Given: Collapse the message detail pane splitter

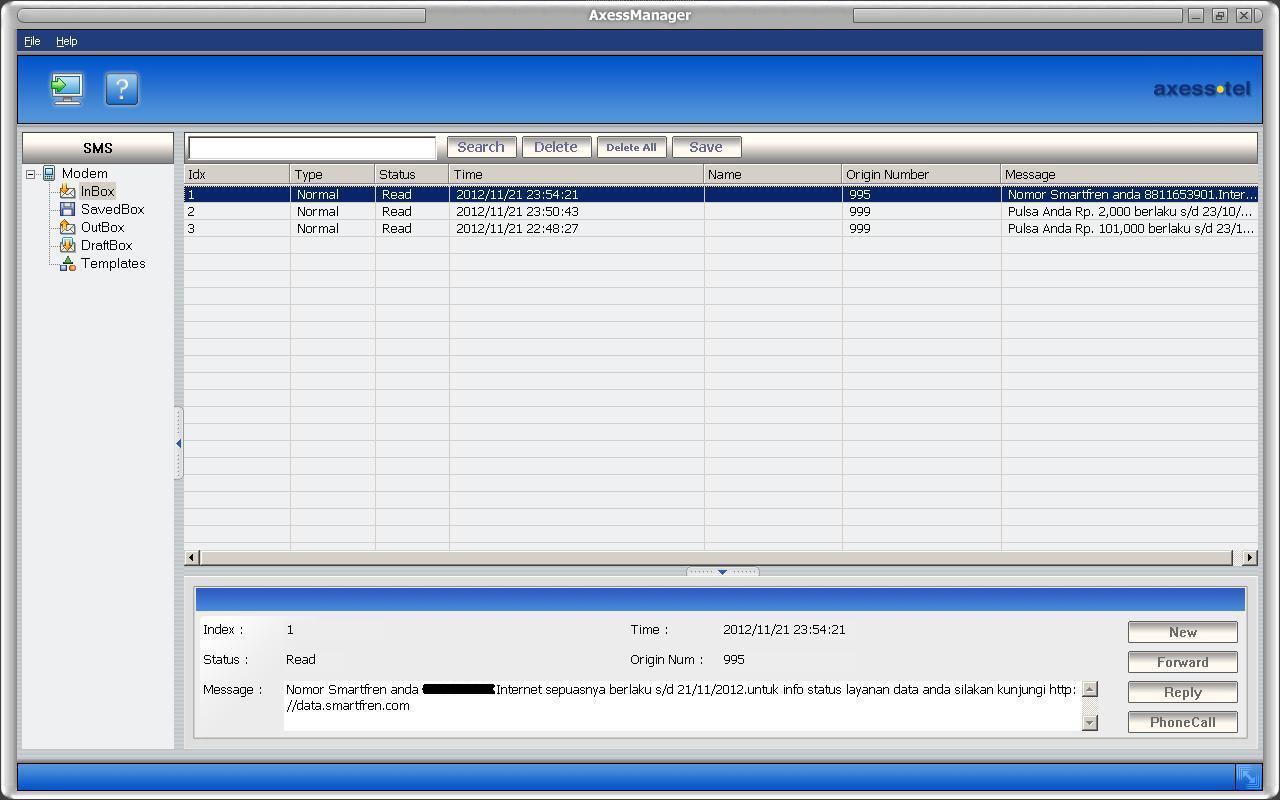Looking at the screenshot, I should [x=722, y=572].
